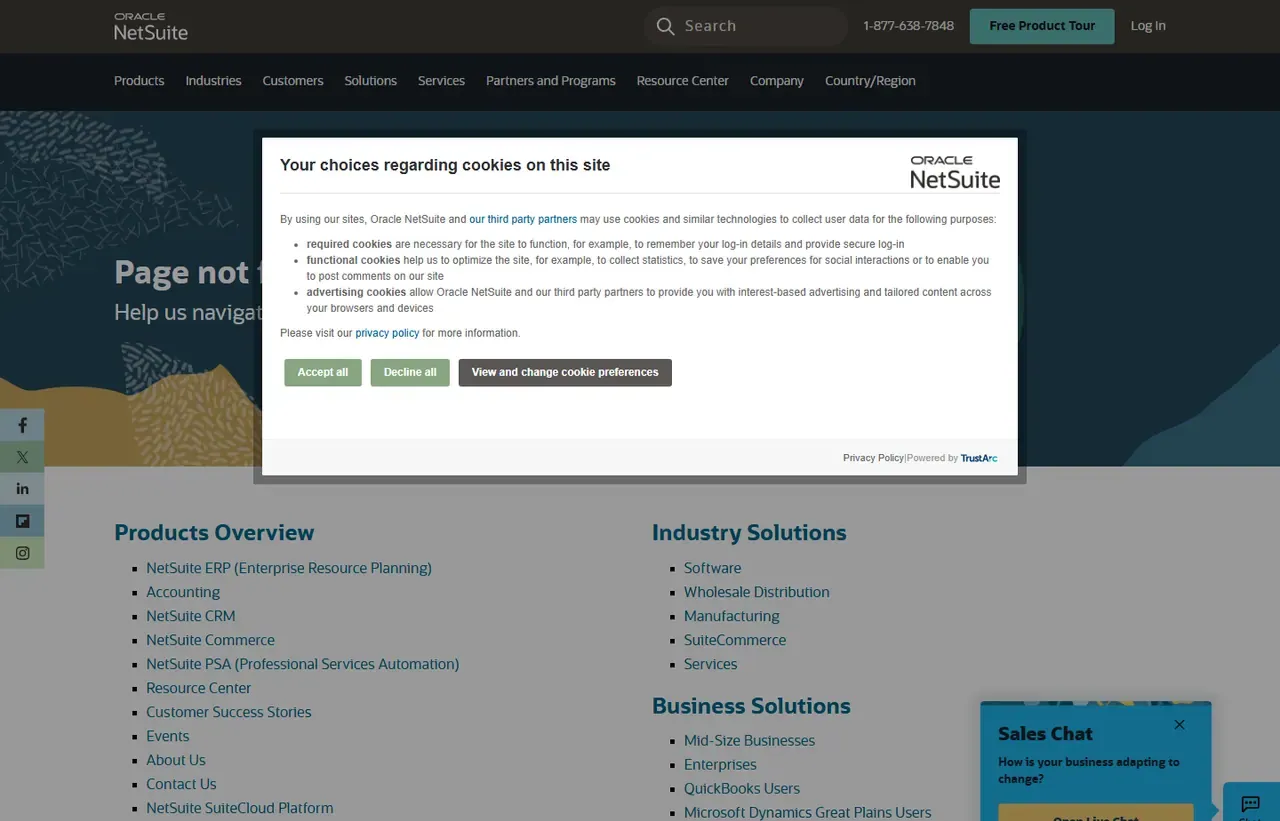Open the SuiteCommerce link
This screenshot has height=821, width=1280.
[x=735, y=640]
